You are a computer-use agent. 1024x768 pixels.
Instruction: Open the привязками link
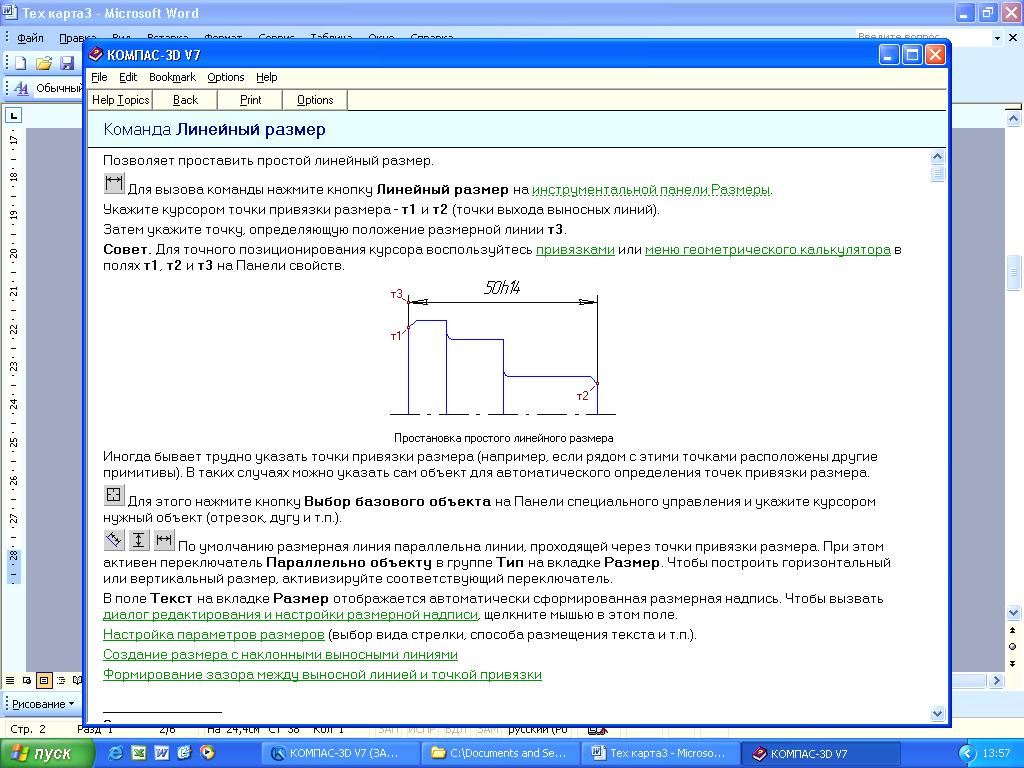tap(575, 249)
